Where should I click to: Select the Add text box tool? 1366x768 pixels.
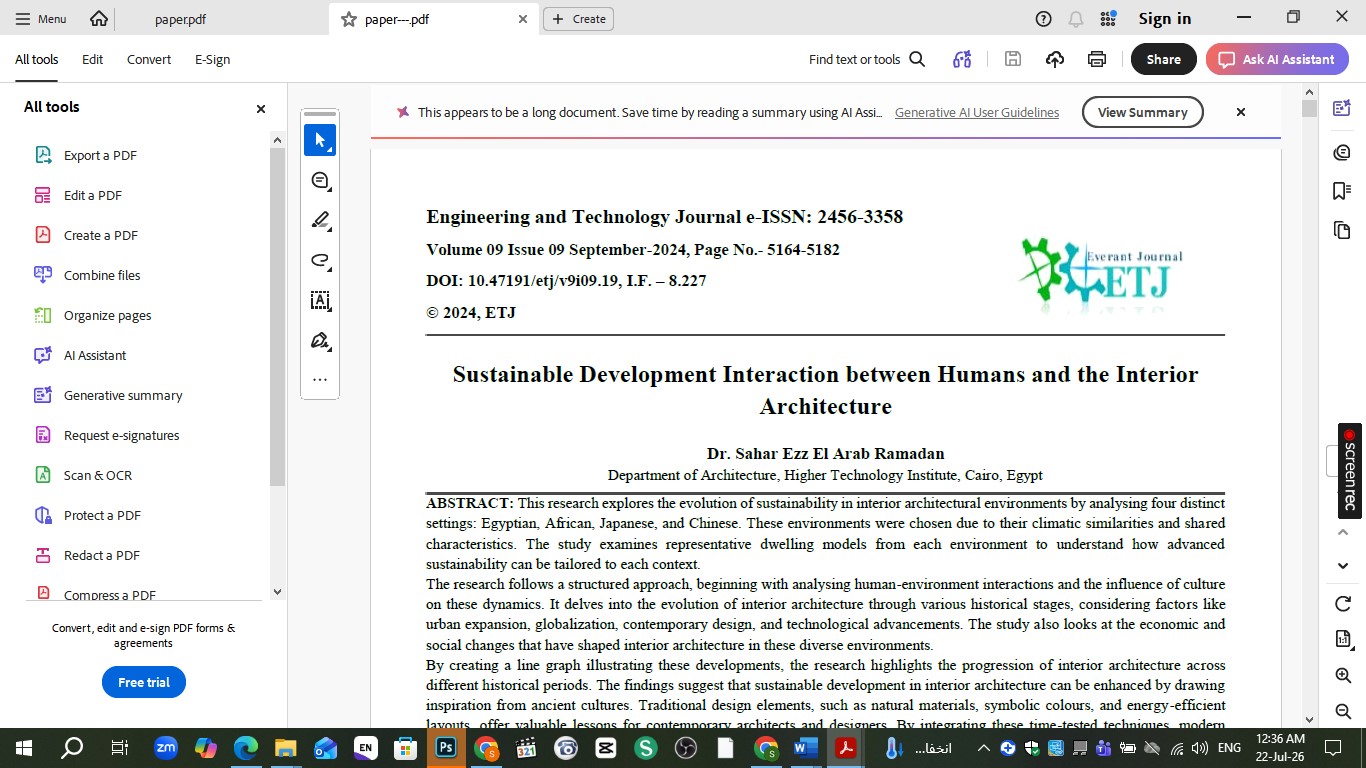tap(320, 300)
